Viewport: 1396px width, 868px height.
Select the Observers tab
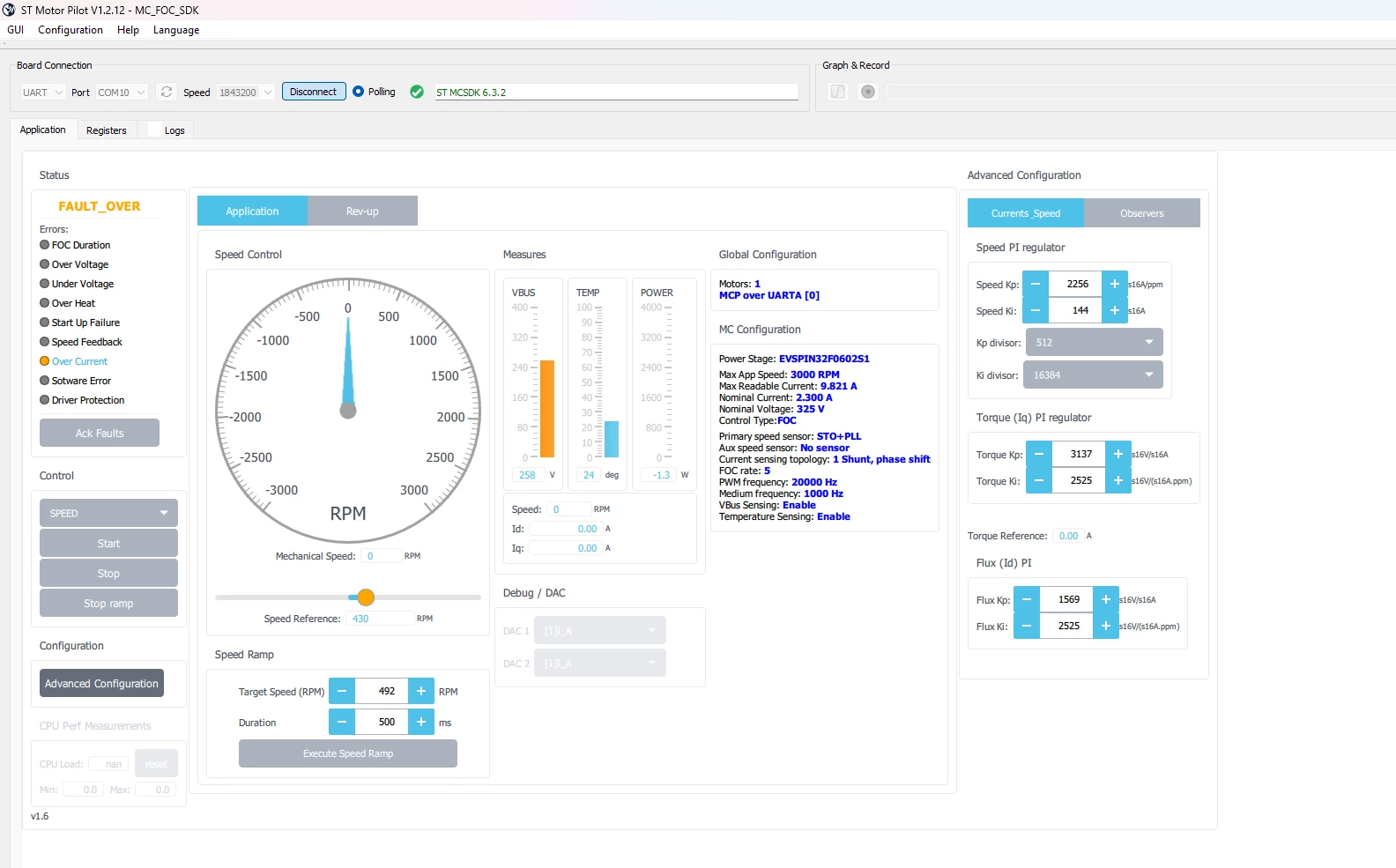[1142, 213]
